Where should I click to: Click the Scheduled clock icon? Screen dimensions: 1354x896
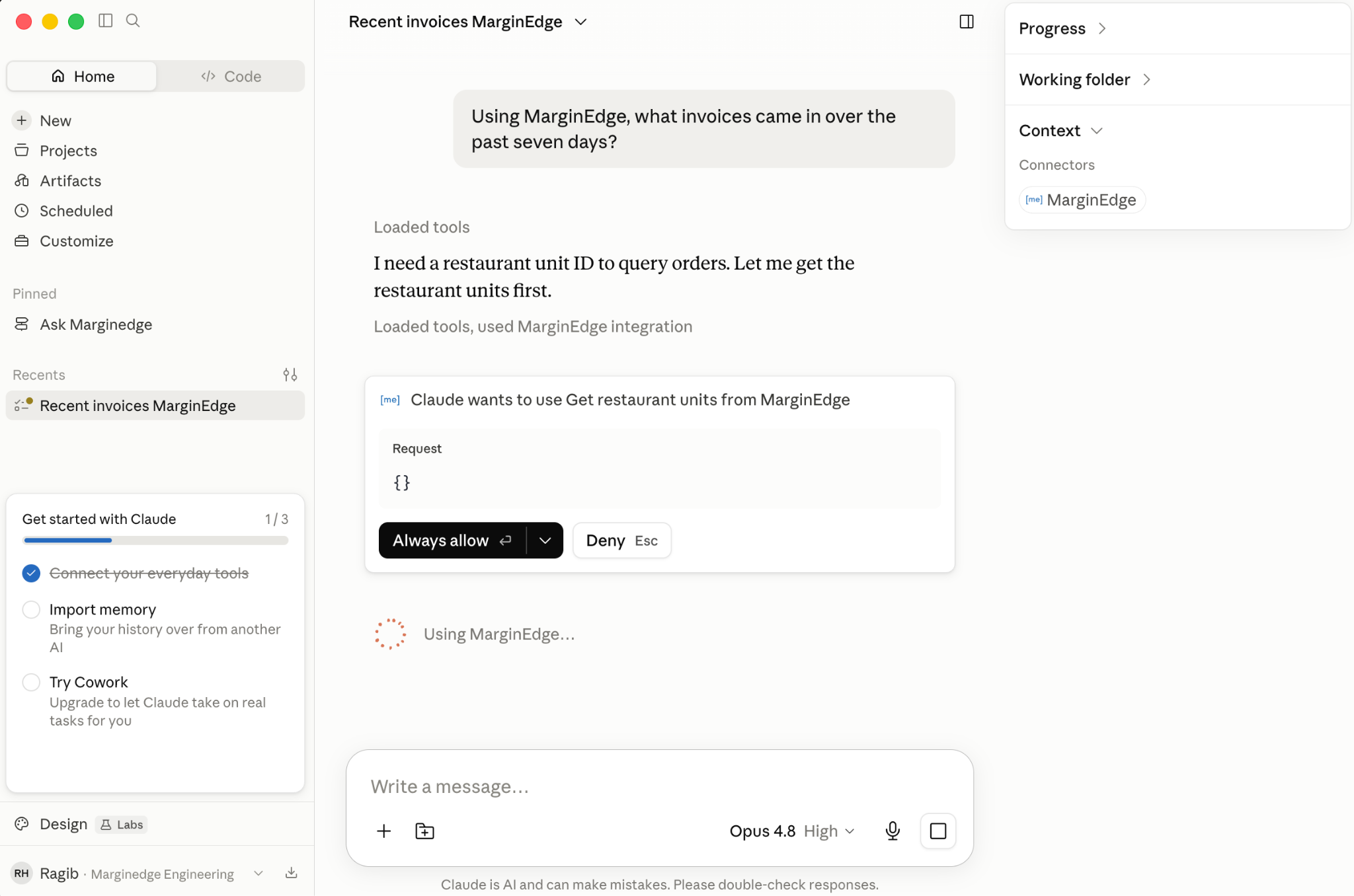[22, 211]
